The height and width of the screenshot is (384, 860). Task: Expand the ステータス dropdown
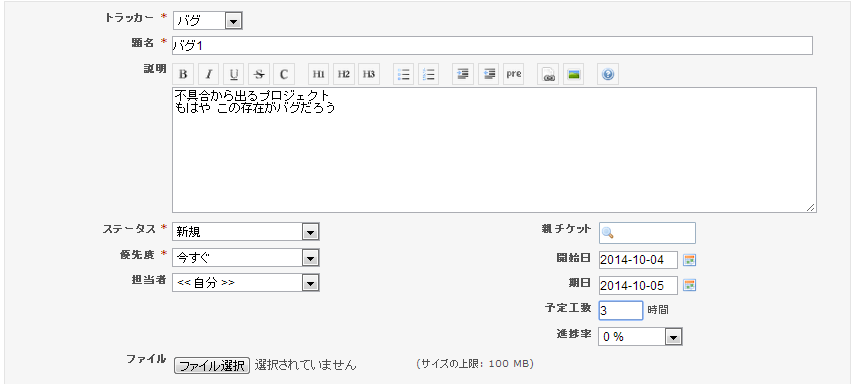click(x=246, y=231)
